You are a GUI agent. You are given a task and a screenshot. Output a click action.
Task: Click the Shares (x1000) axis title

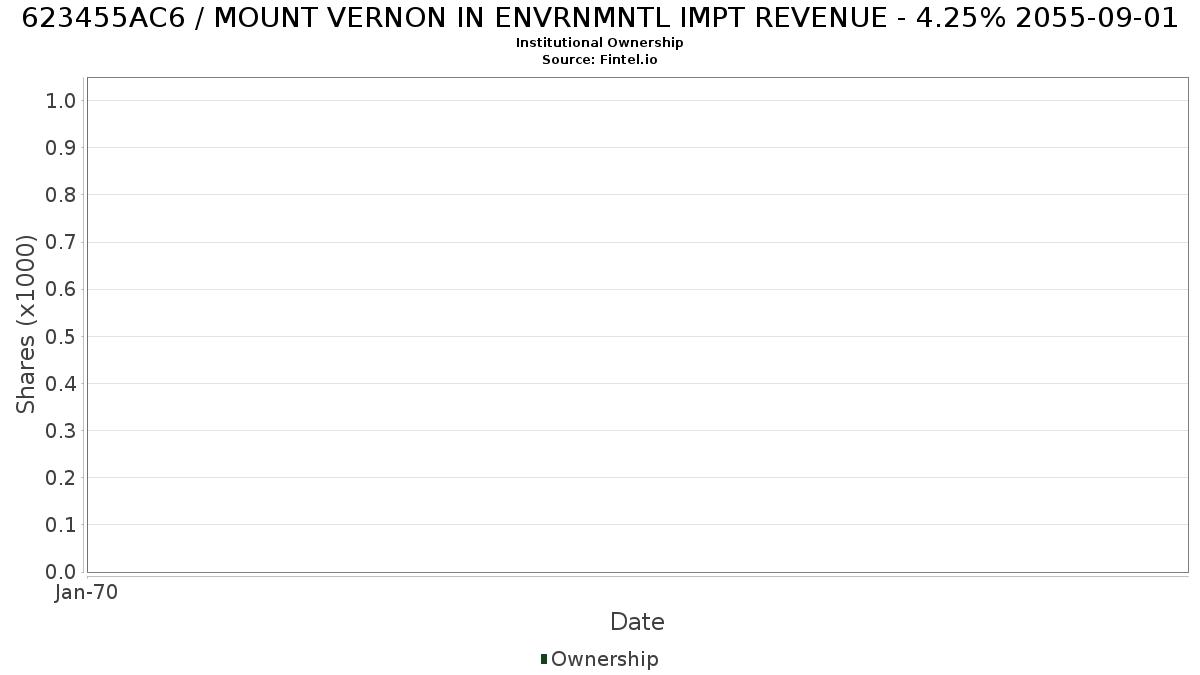(x=26, y=324)
